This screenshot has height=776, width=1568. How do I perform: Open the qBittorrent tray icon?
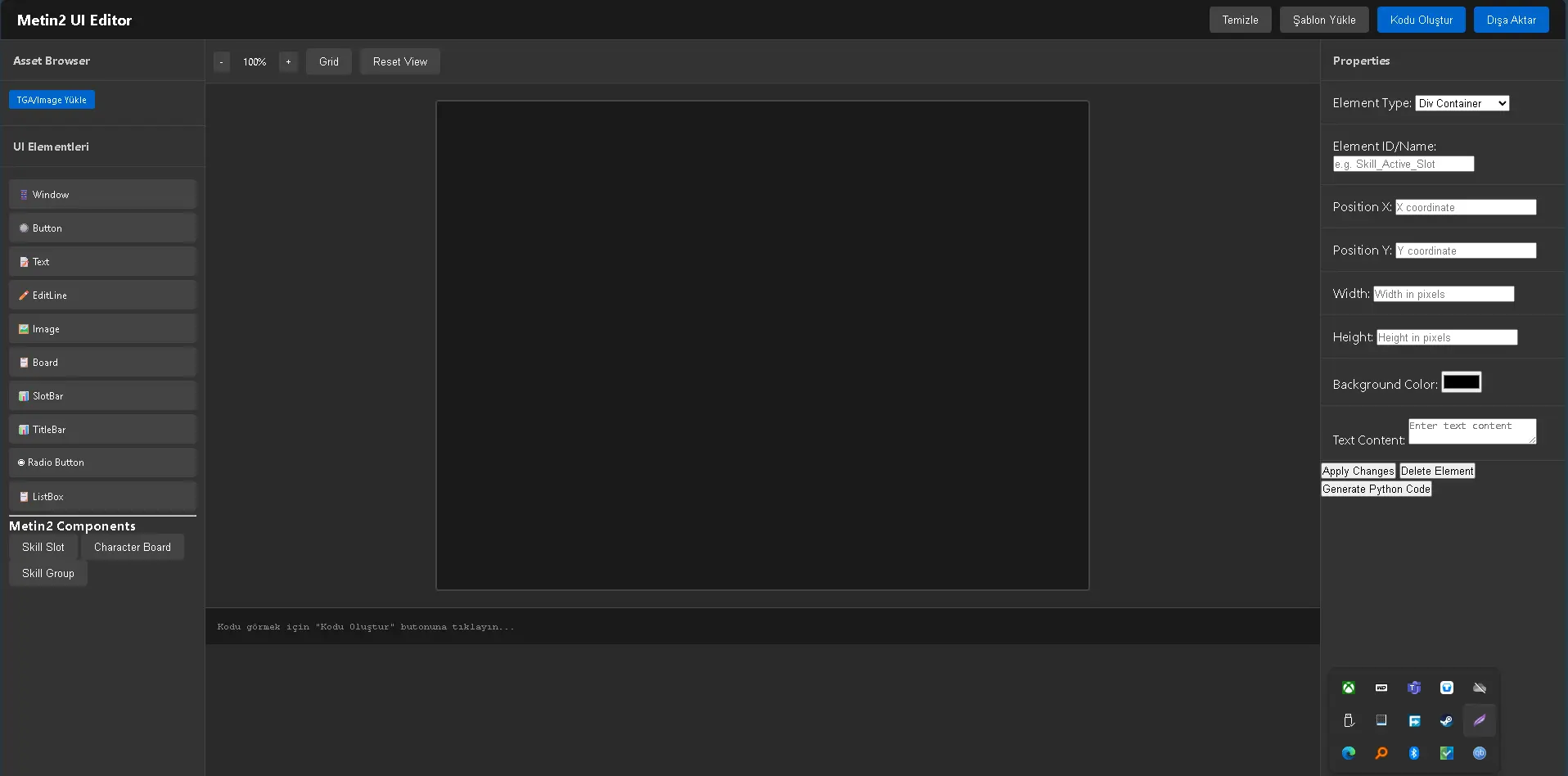pyautogui.click(x=1480, y=753)
